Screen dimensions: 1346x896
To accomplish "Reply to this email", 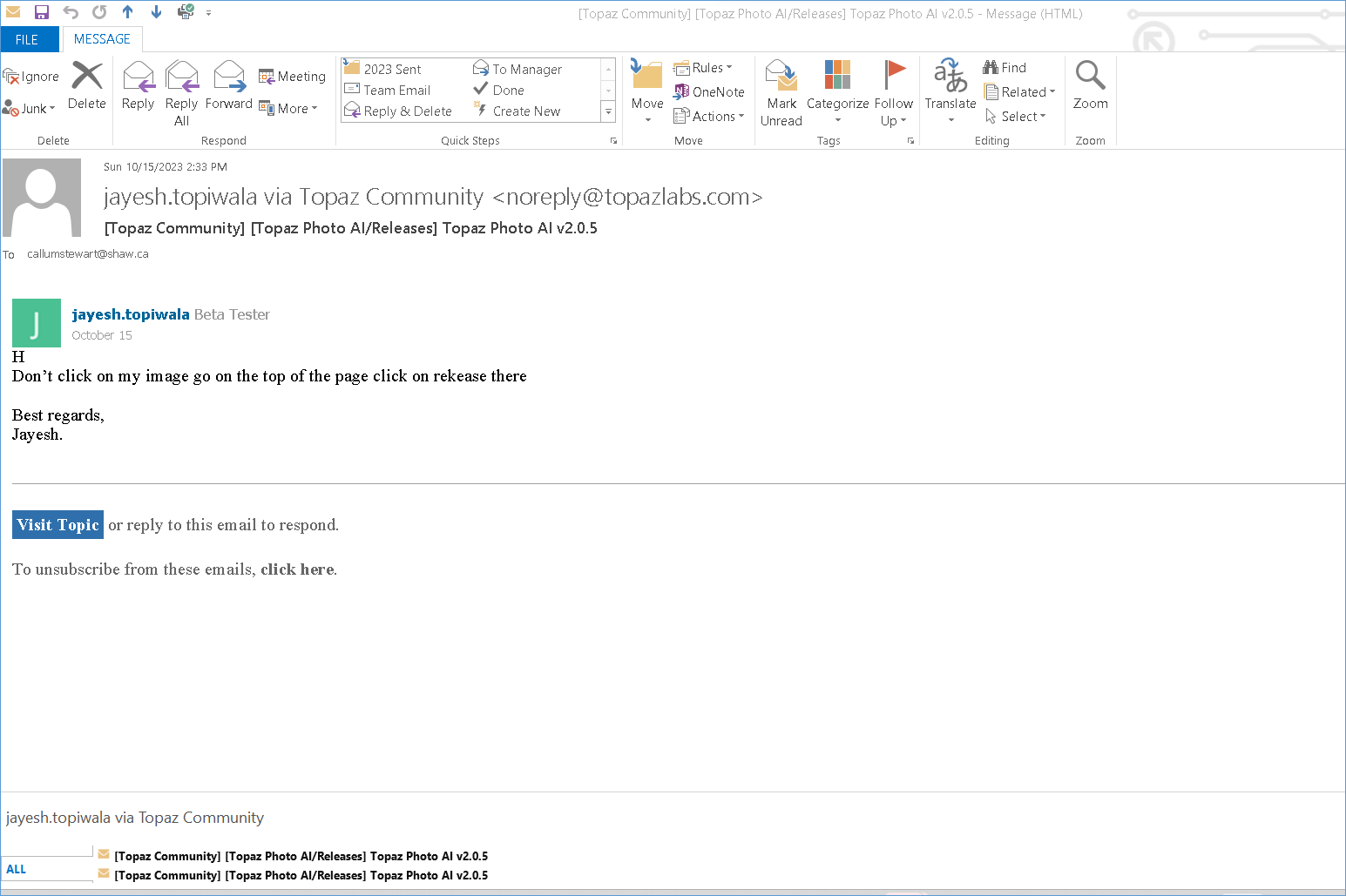I will point(138,85).
